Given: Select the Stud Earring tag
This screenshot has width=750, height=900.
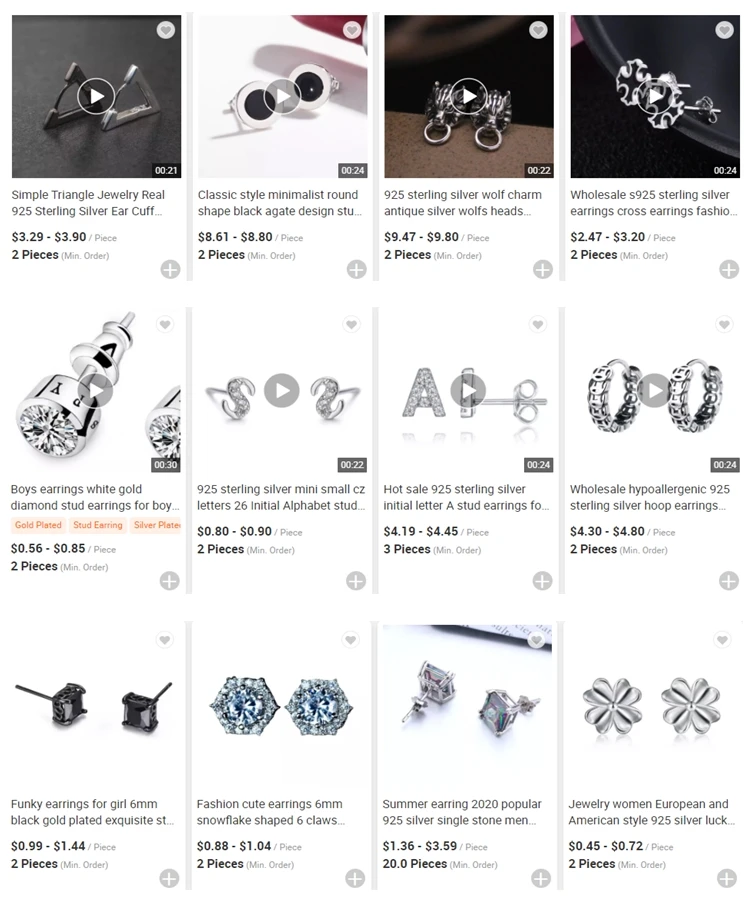Looking at the screenshot, I should [98, 525].
